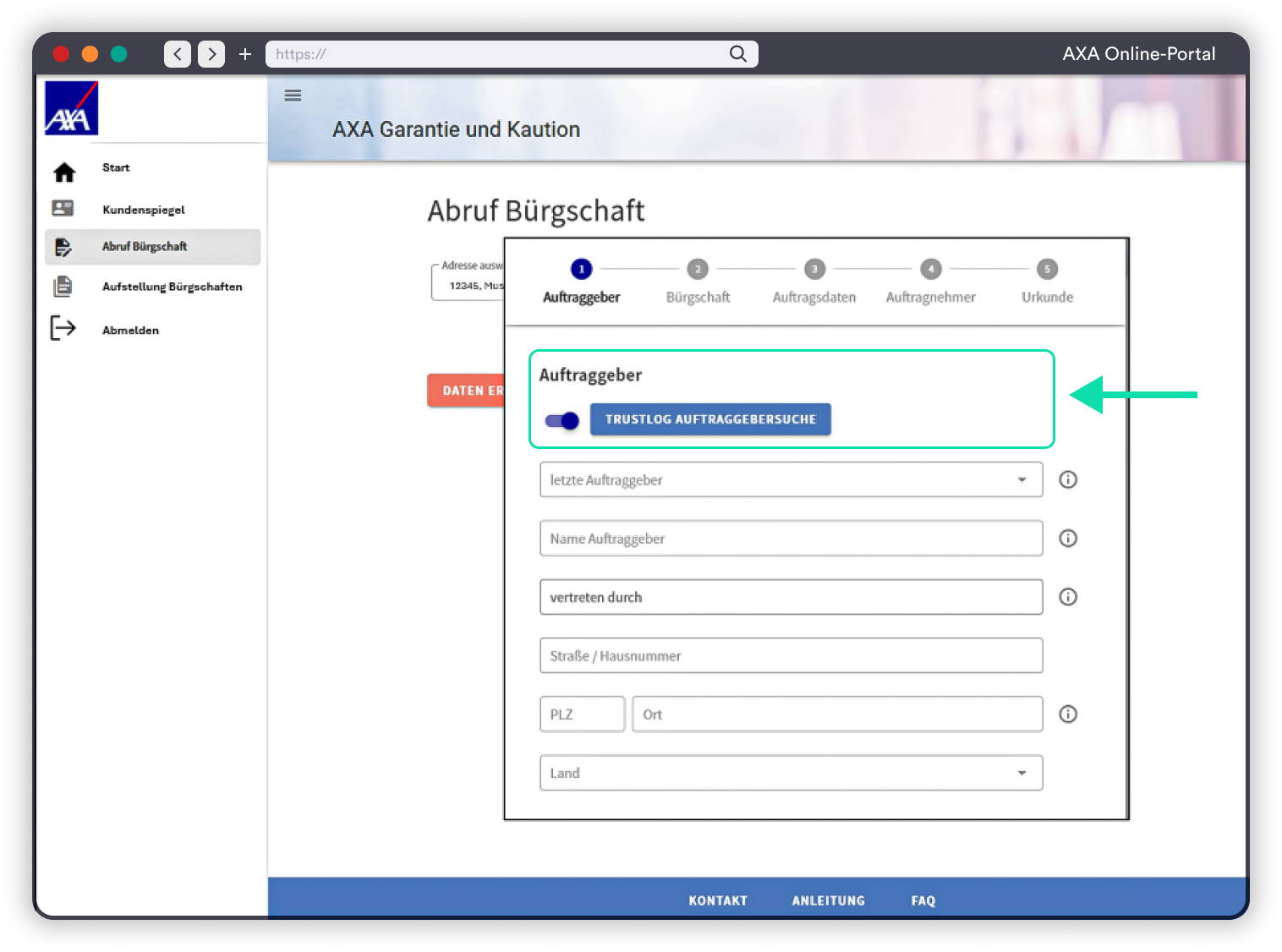This screenshot has width=1282, height=952.
Task: Open the FAQ footer link
Action: [x=923, y=900]
